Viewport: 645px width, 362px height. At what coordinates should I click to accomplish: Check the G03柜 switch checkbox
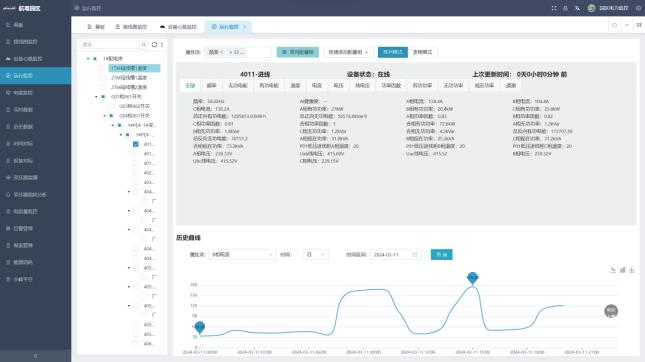coord(111,106)
